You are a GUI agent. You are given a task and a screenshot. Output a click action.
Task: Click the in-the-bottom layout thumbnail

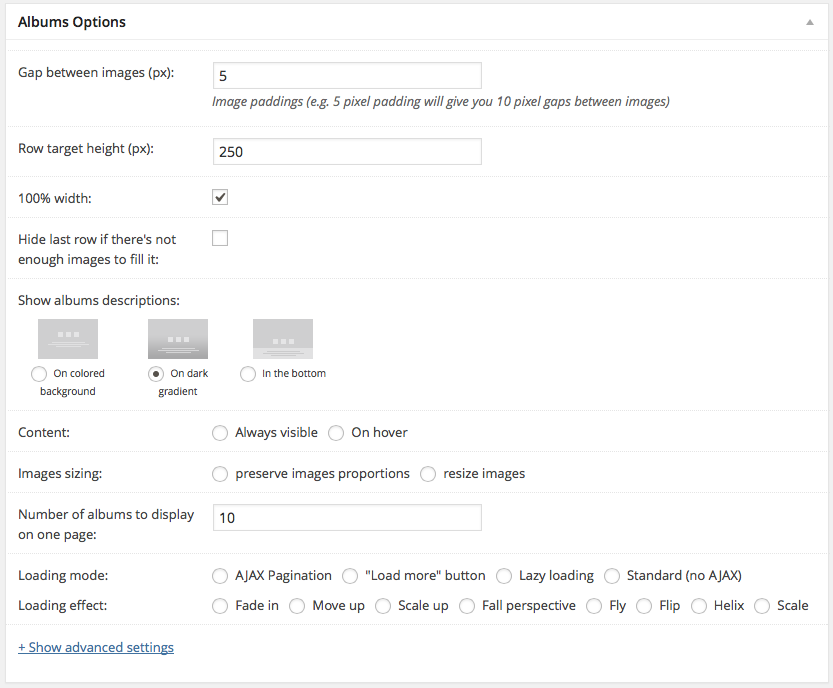click(x=282, y=339)
